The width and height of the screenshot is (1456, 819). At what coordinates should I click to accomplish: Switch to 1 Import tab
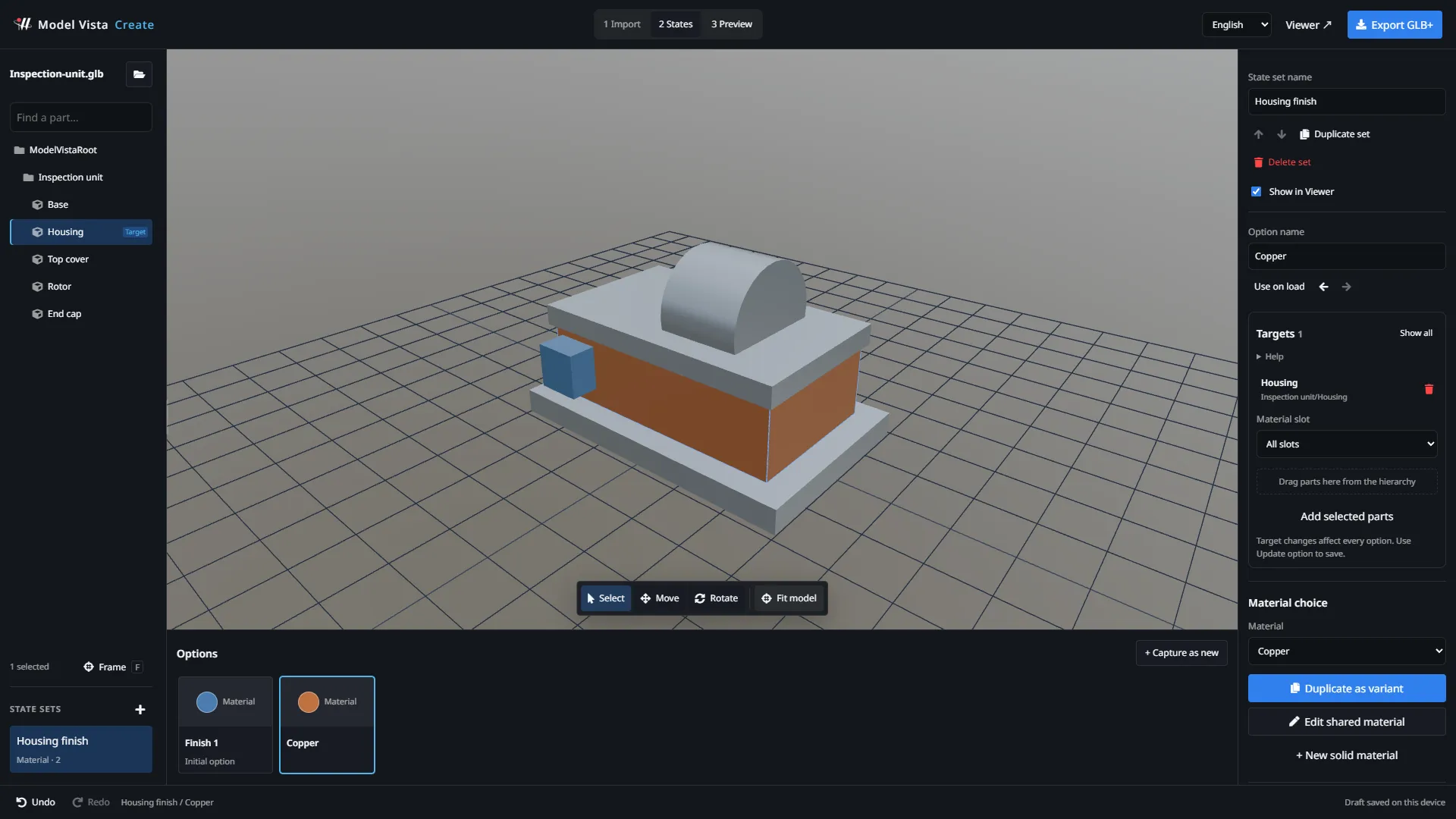[x=622, y=24]
